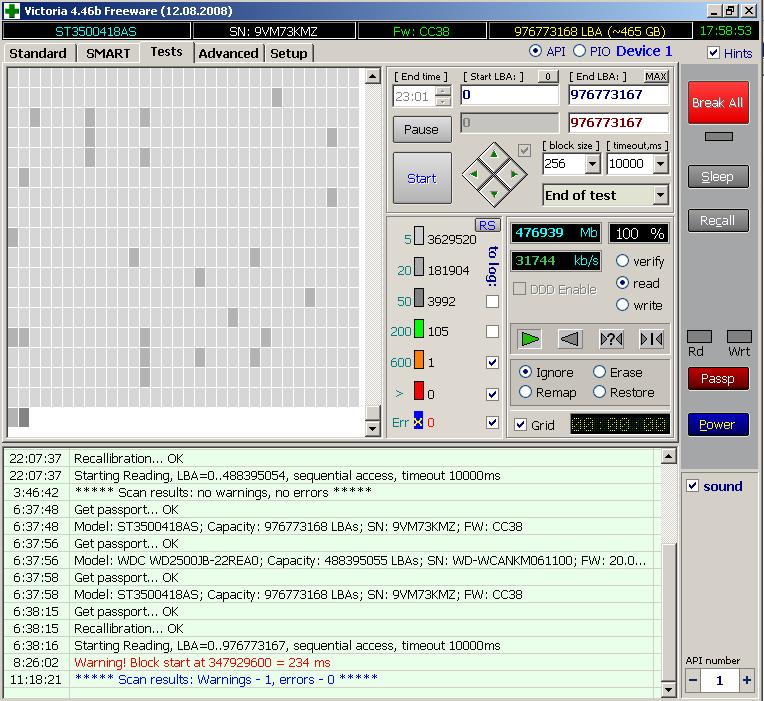Open the Advanced tab

click(x=229, y=53)
